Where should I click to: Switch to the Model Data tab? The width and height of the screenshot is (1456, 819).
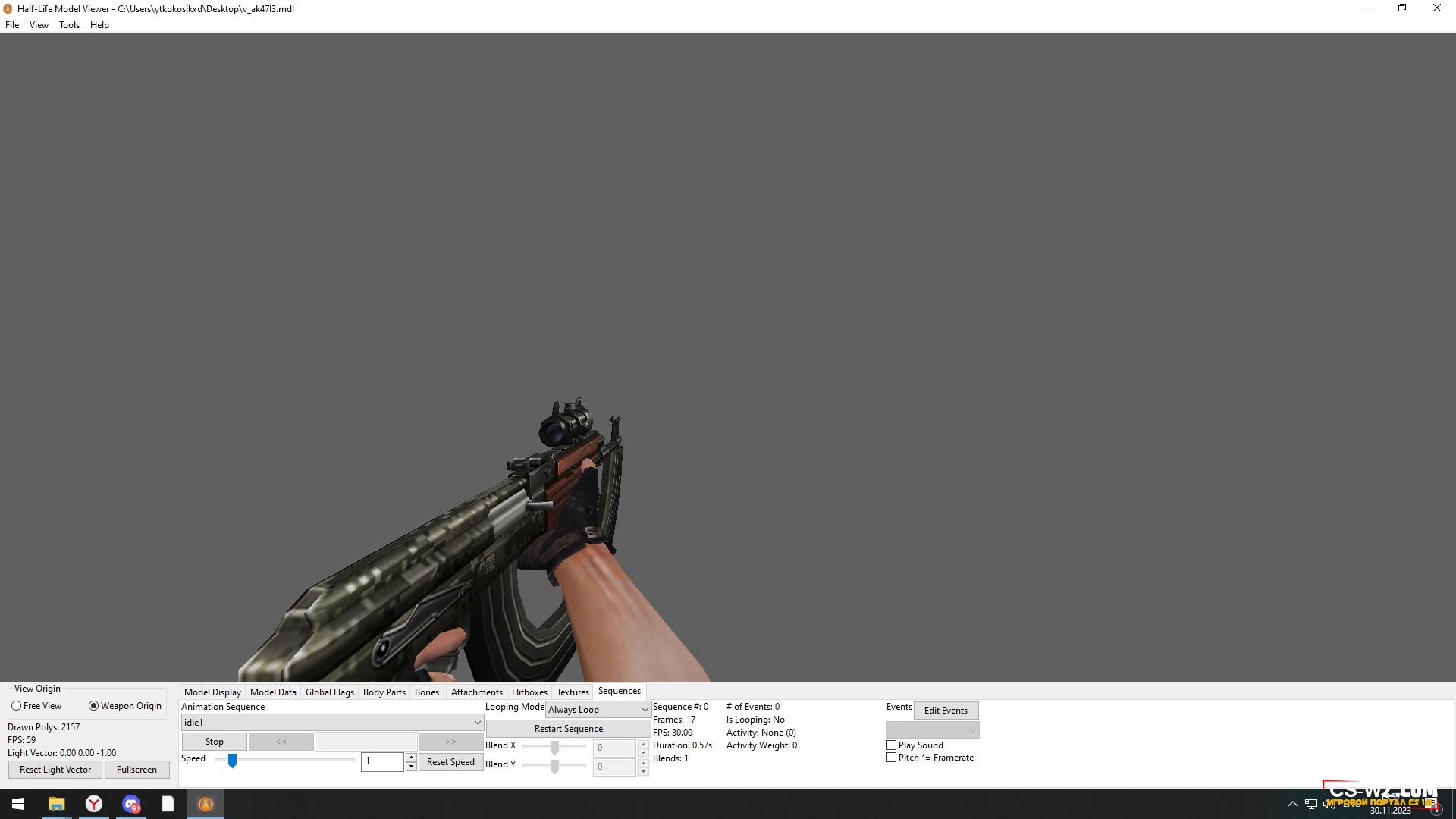(273, 692)
